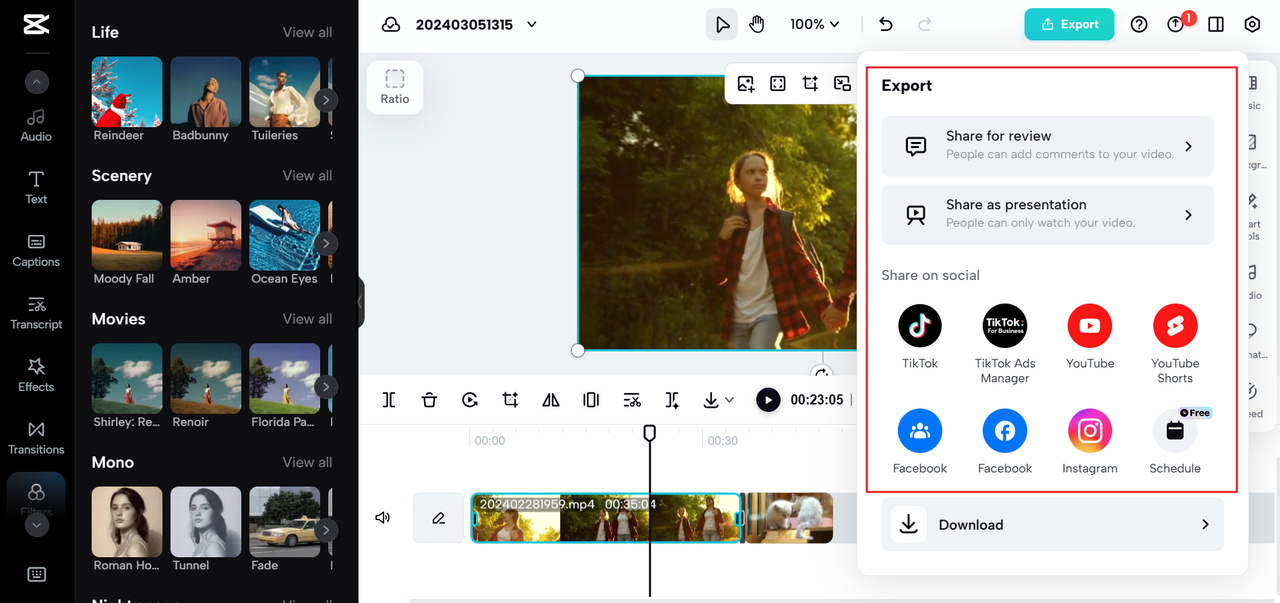Open the Audio panel in sidebar
Screen dimensions: 1280x603
(x=36, y=125)
